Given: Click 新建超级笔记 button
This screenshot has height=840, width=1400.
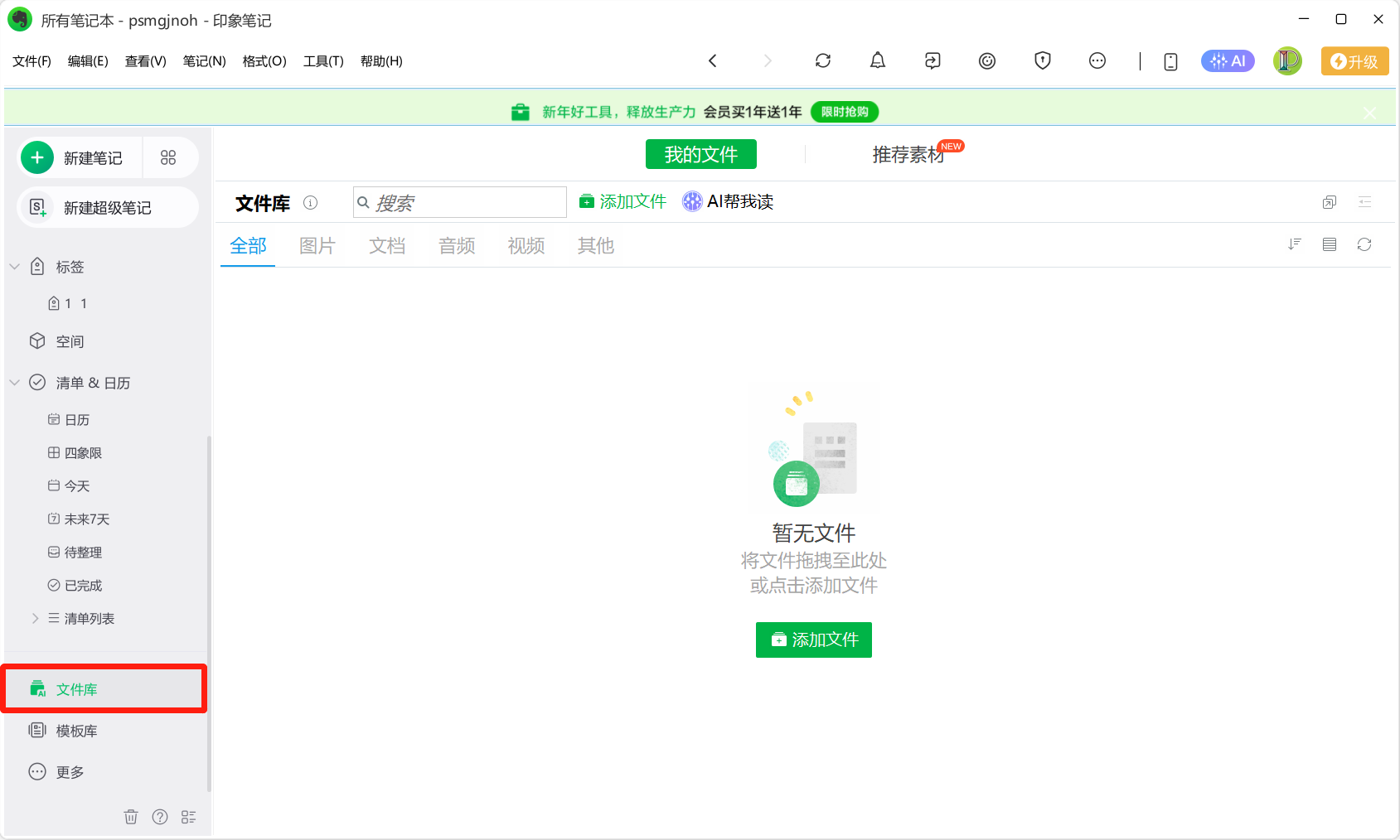Looking at the screenshot, I should [108, 207].
